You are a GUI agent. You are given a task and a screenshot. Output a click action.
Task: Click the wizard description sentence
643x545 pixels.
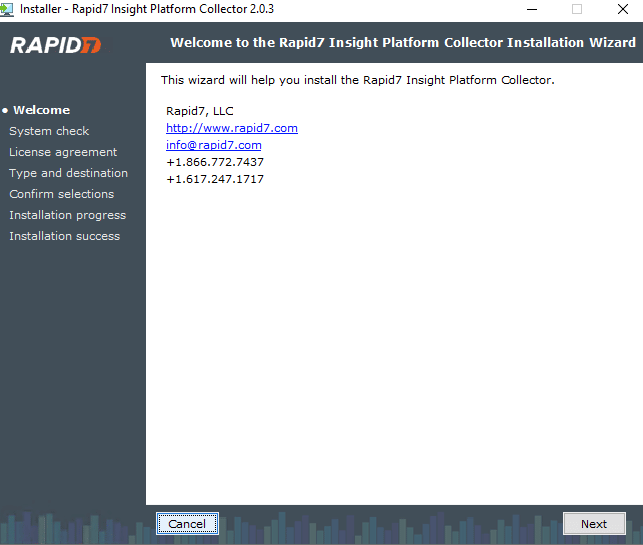[x=358, y=80]
